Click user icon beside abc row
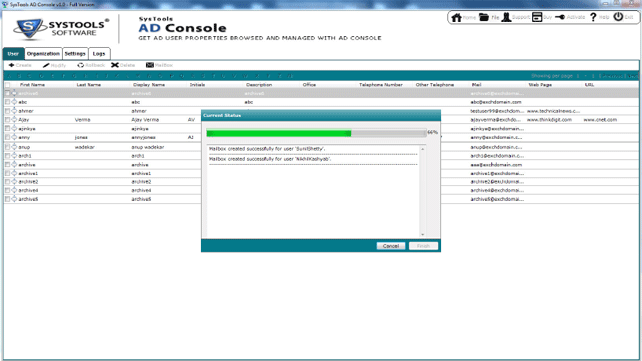Viewport: 642px width, 361px height. 14,102
